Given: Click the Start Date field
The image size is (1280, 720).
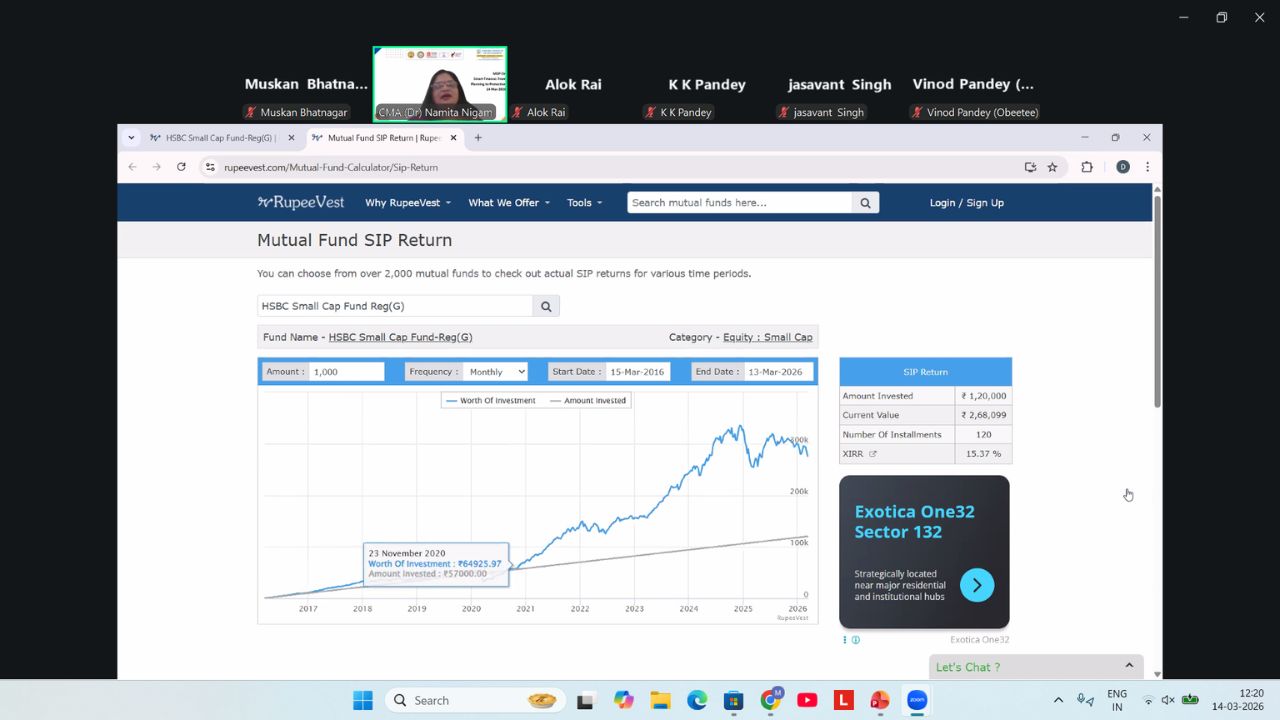Looking at the screenshot, I should pos(637,371).
